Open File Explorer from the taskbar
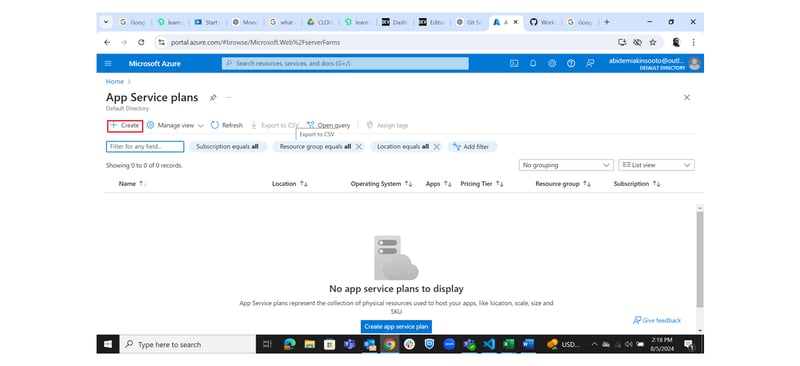The height and width of the screenshot is (366, 800). [309, 345]
